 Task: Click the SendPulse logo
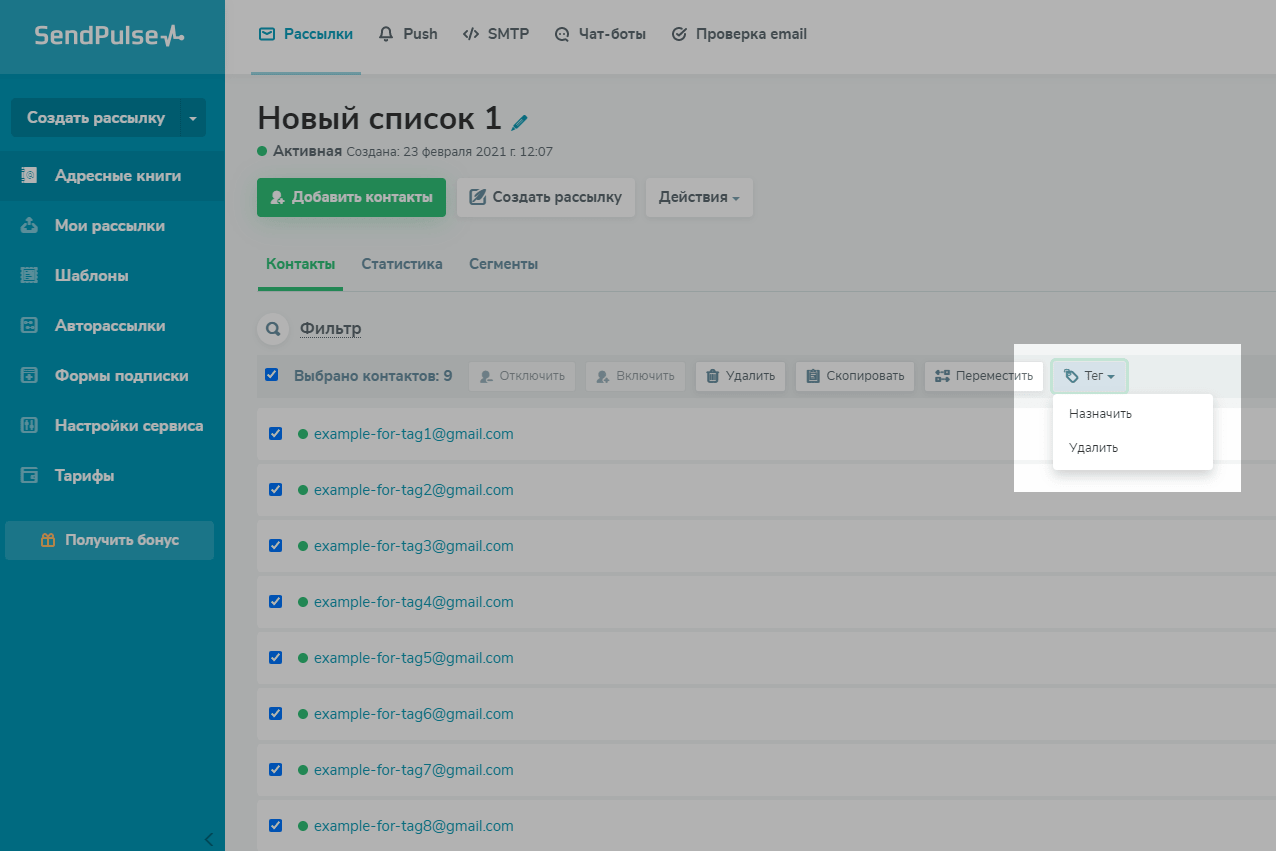[x=110, y=36]
